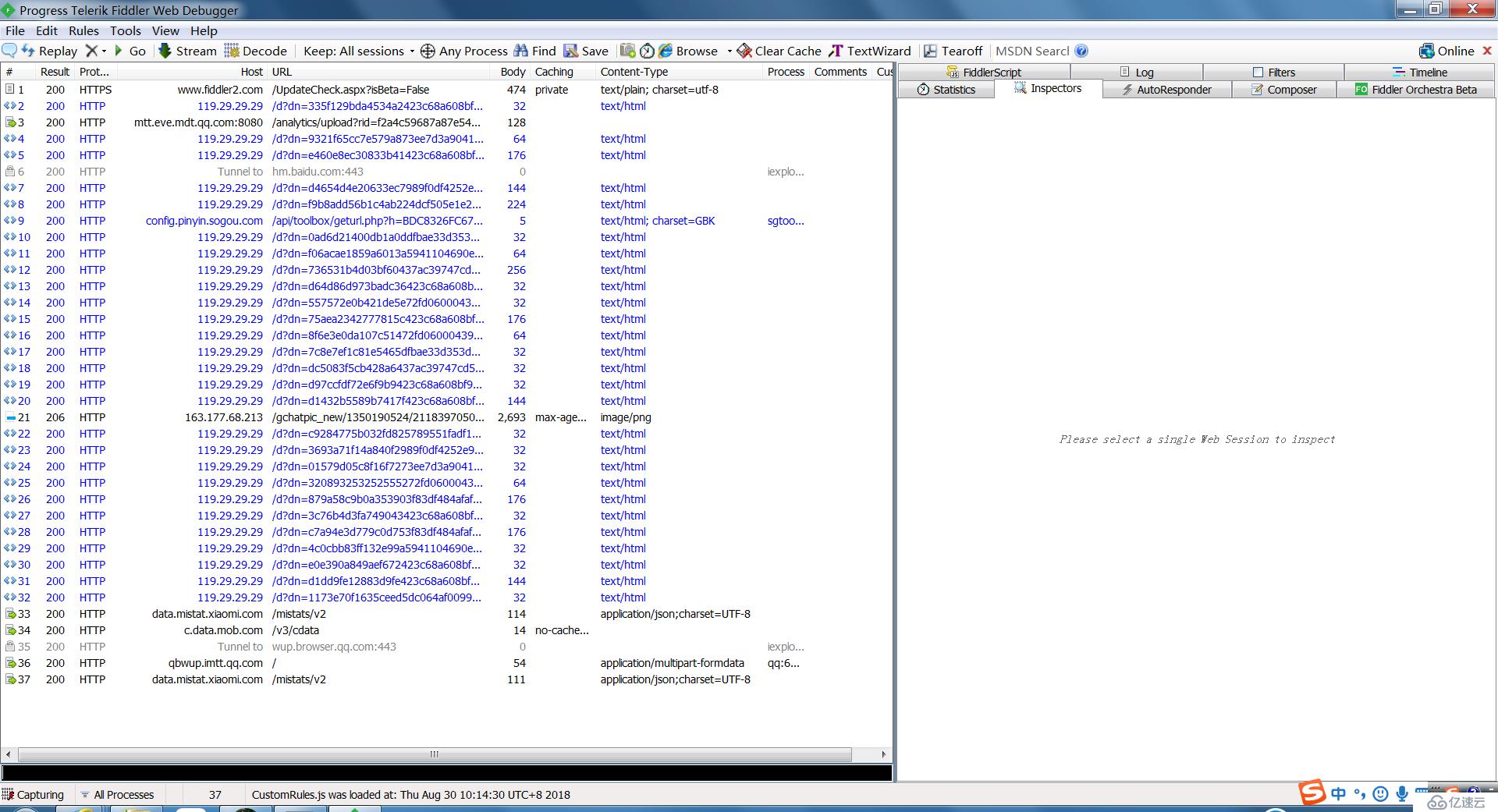Open the Keep: All sessions dropdown
The image size is (1498, 812).
point(359,51)
